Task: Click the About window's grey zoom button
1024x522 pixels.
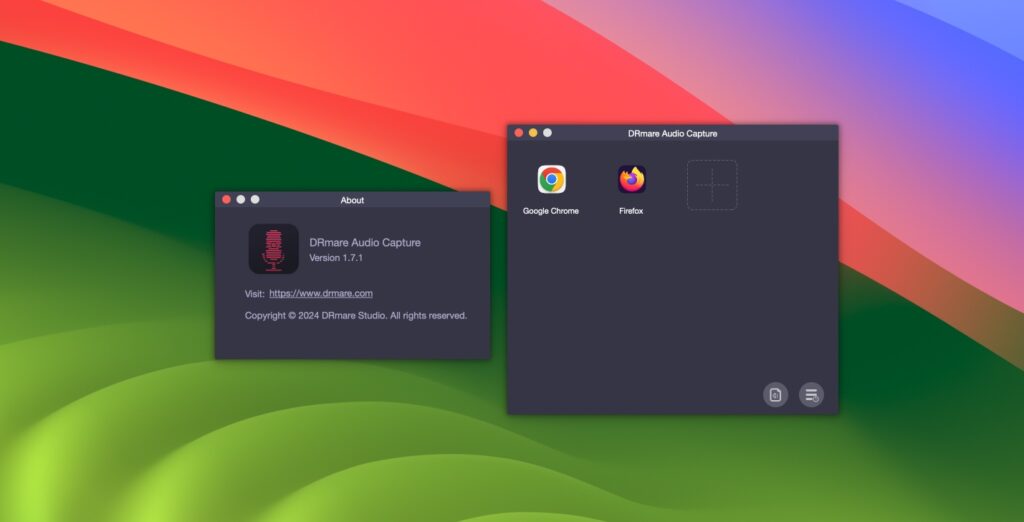Action: (255, 200)
